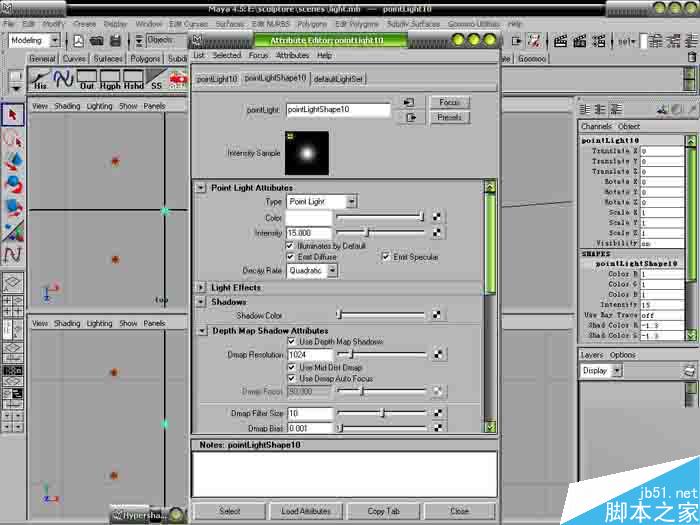Open the Polygons shelf tab

click(x=145, y=58)
